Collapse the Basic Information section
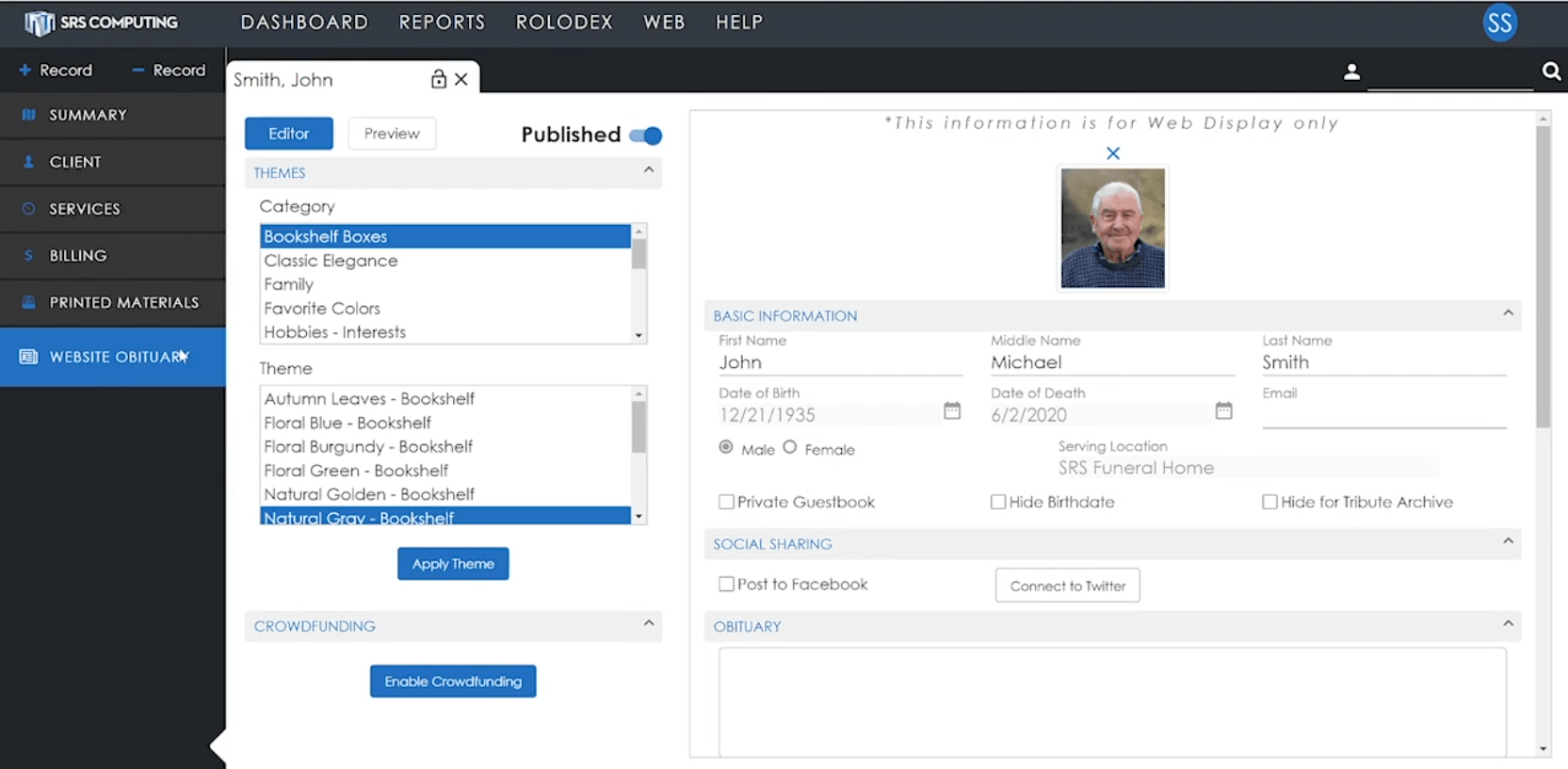1568x769 pixels. click(x=1508, y=313)
